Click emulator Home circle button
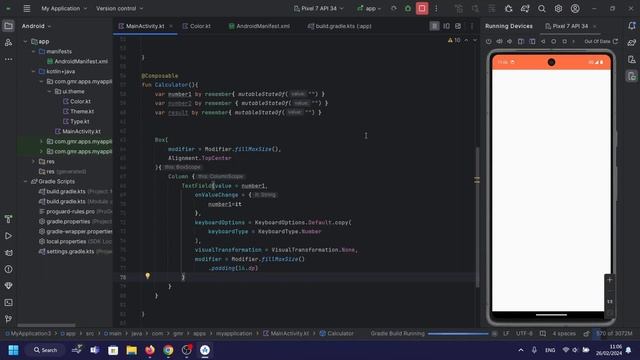 (553, 41)
